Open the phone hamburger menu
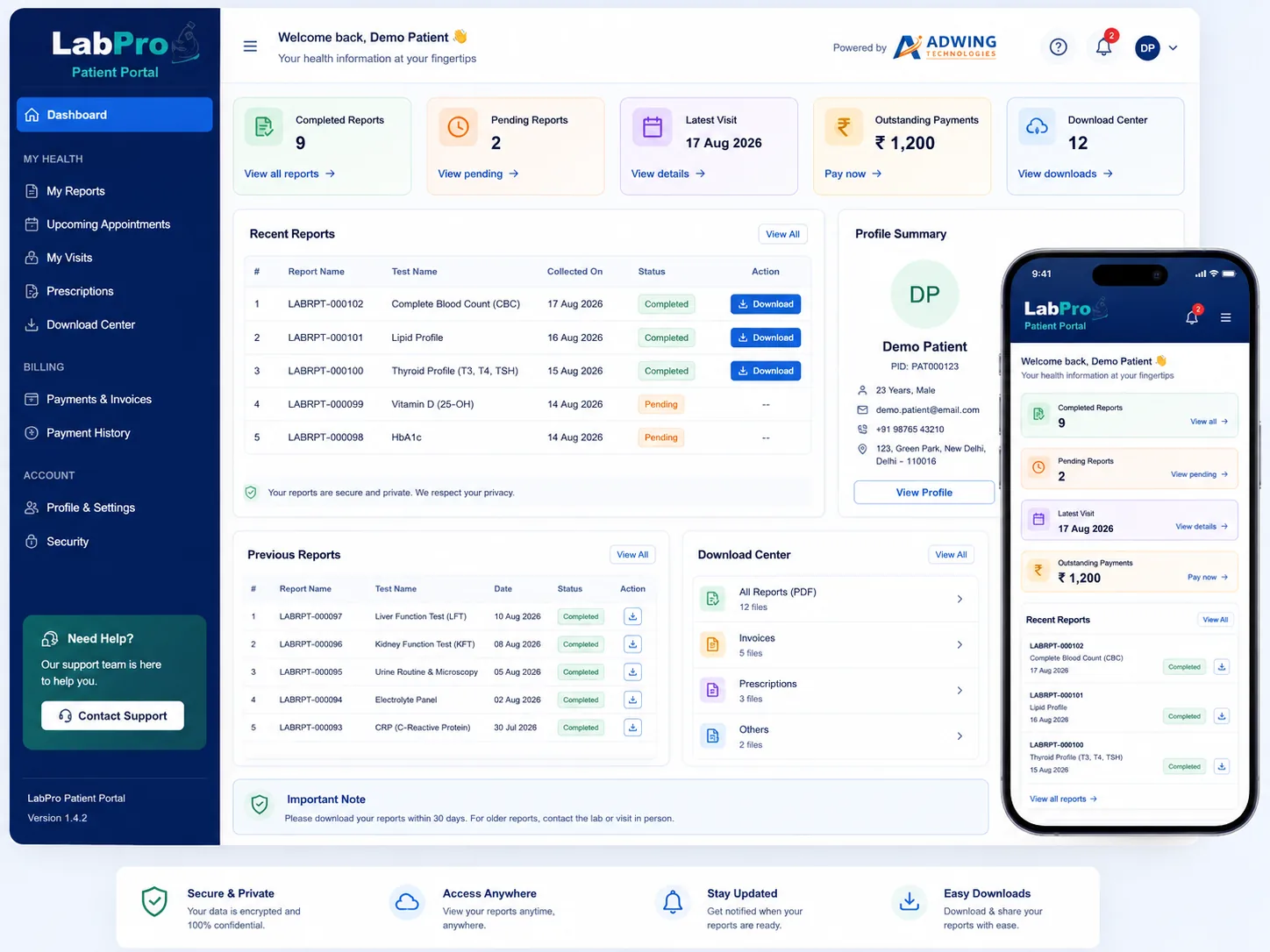This screenshot has width=1270, height=952. tap(1226, 317)
